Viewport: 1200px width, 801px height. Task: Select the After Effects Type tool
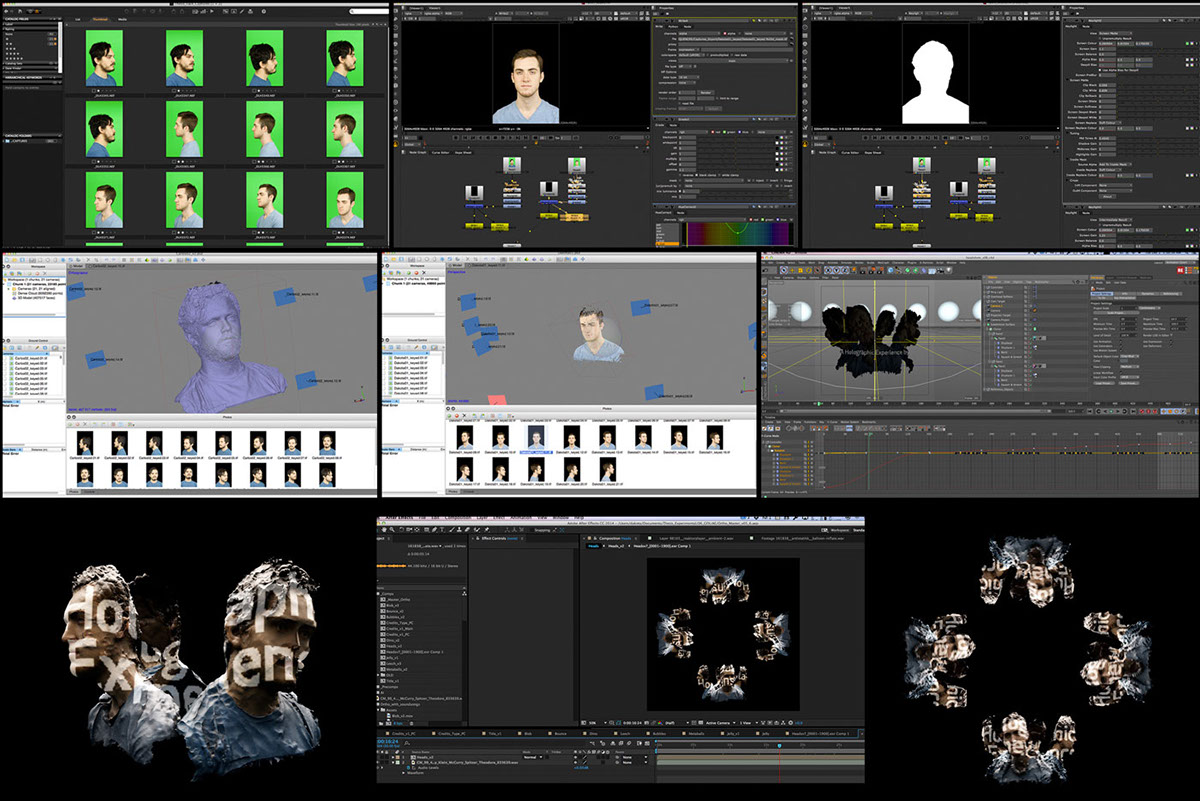[x=442, y=530]
